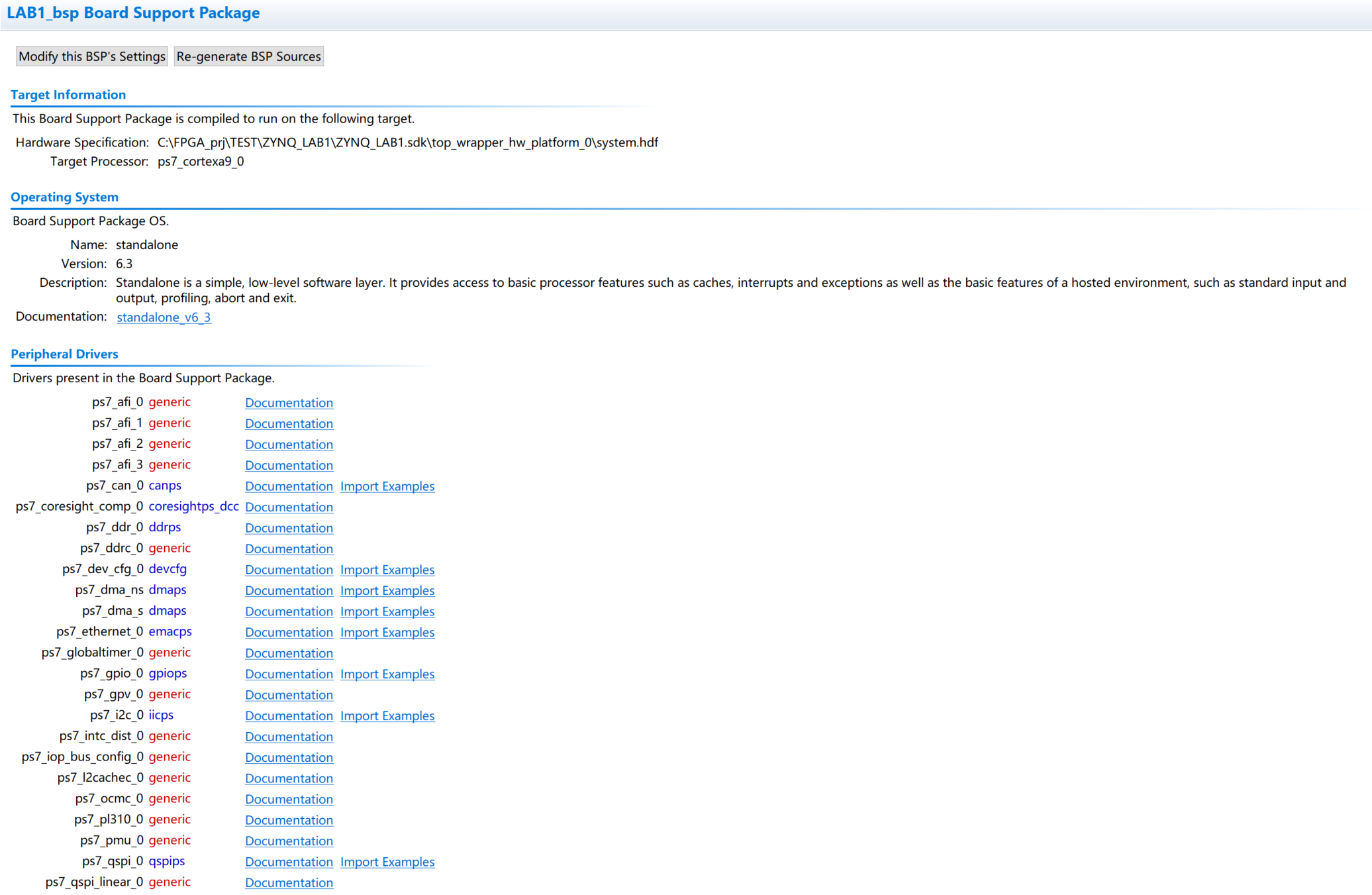Image resolution: width=1372 pixels, height=895 pixels.
Task: Open the standalone_v6_3 documentation link
Action: pyautogui.click(x=164, y=317)
